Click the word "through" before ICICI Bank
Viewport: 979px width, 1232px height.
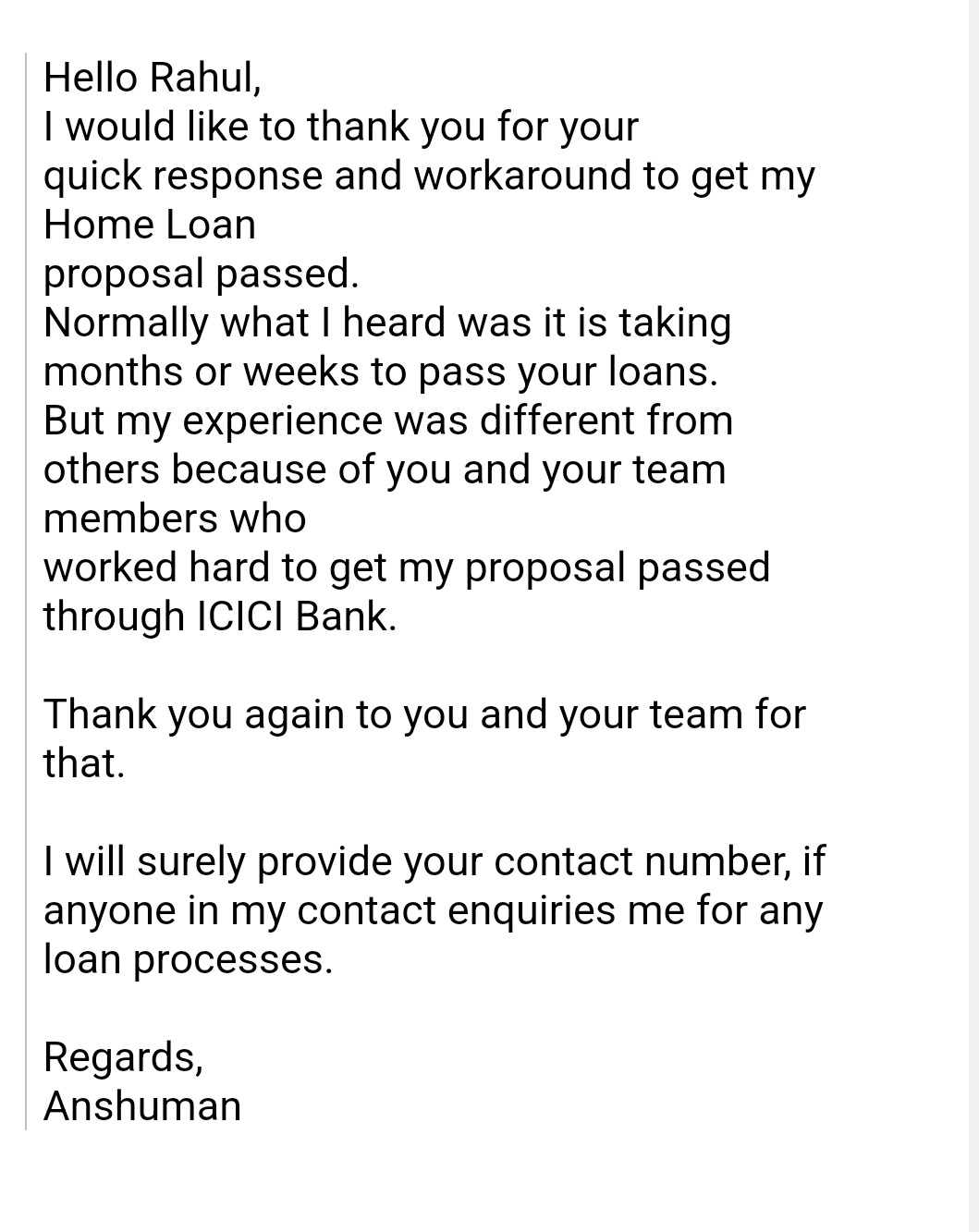[x=114, y=617]
